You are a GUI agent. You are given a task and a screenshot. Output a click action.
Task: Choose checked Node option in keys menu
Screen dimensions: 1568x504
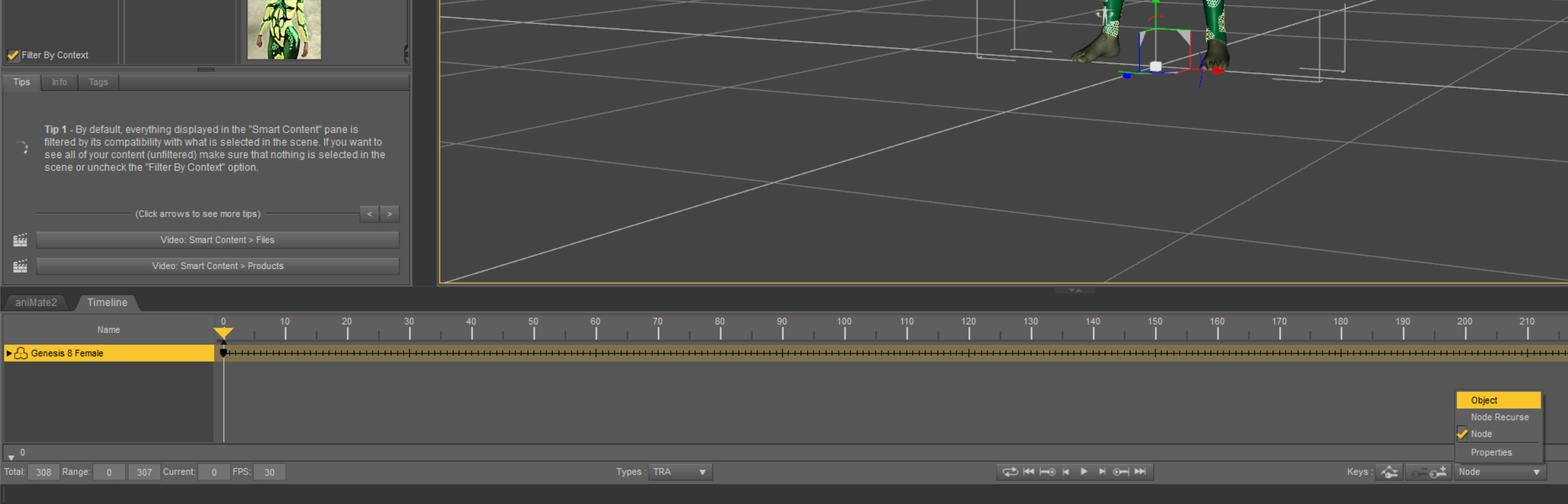pyautogui.click(x=1498, y=434)
